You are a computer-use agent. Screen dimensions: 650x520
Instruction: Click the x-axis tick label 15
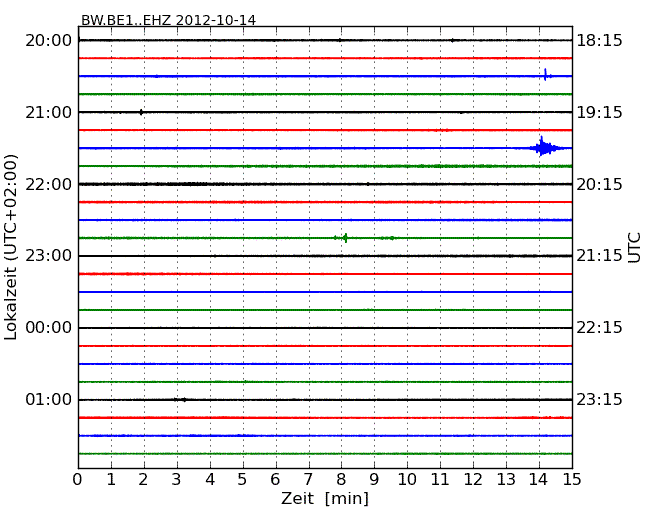572,480
